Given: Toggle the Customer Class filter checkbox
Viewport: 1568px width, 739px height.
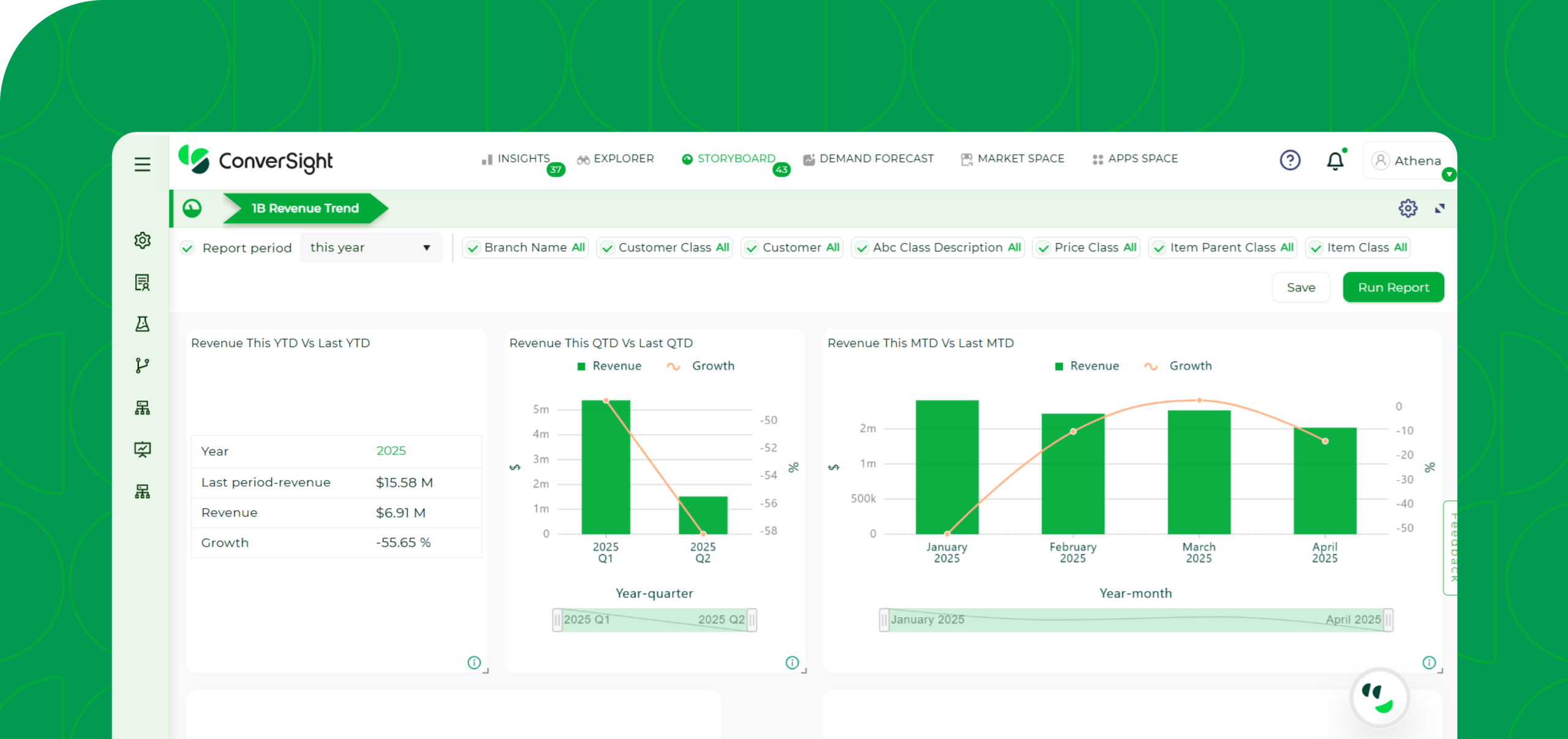Looking at the screenshot, I should [x=607, y=248].
